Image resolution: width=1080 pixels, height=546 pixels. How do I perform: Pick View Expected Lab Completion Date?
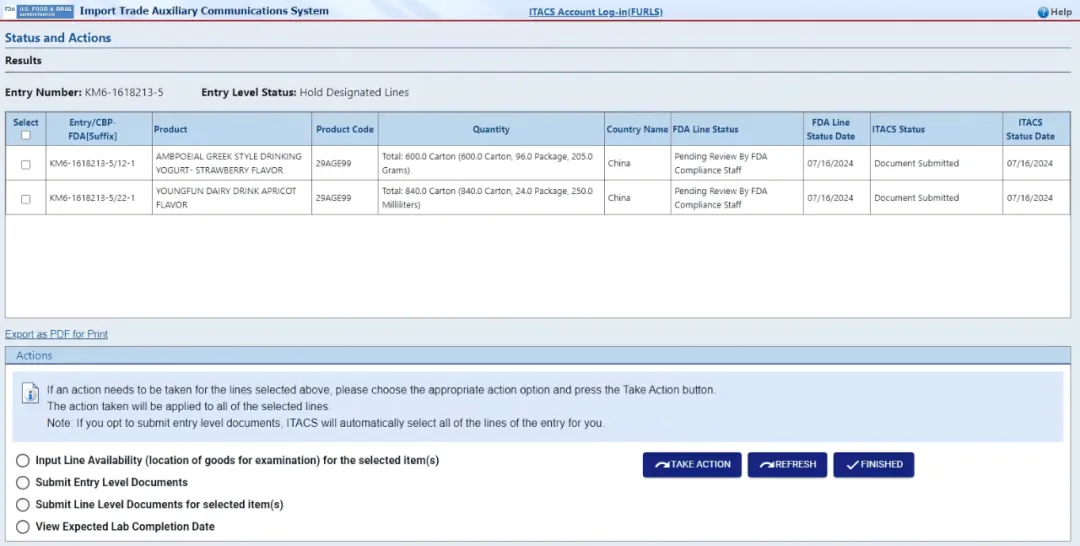point(23,527)
